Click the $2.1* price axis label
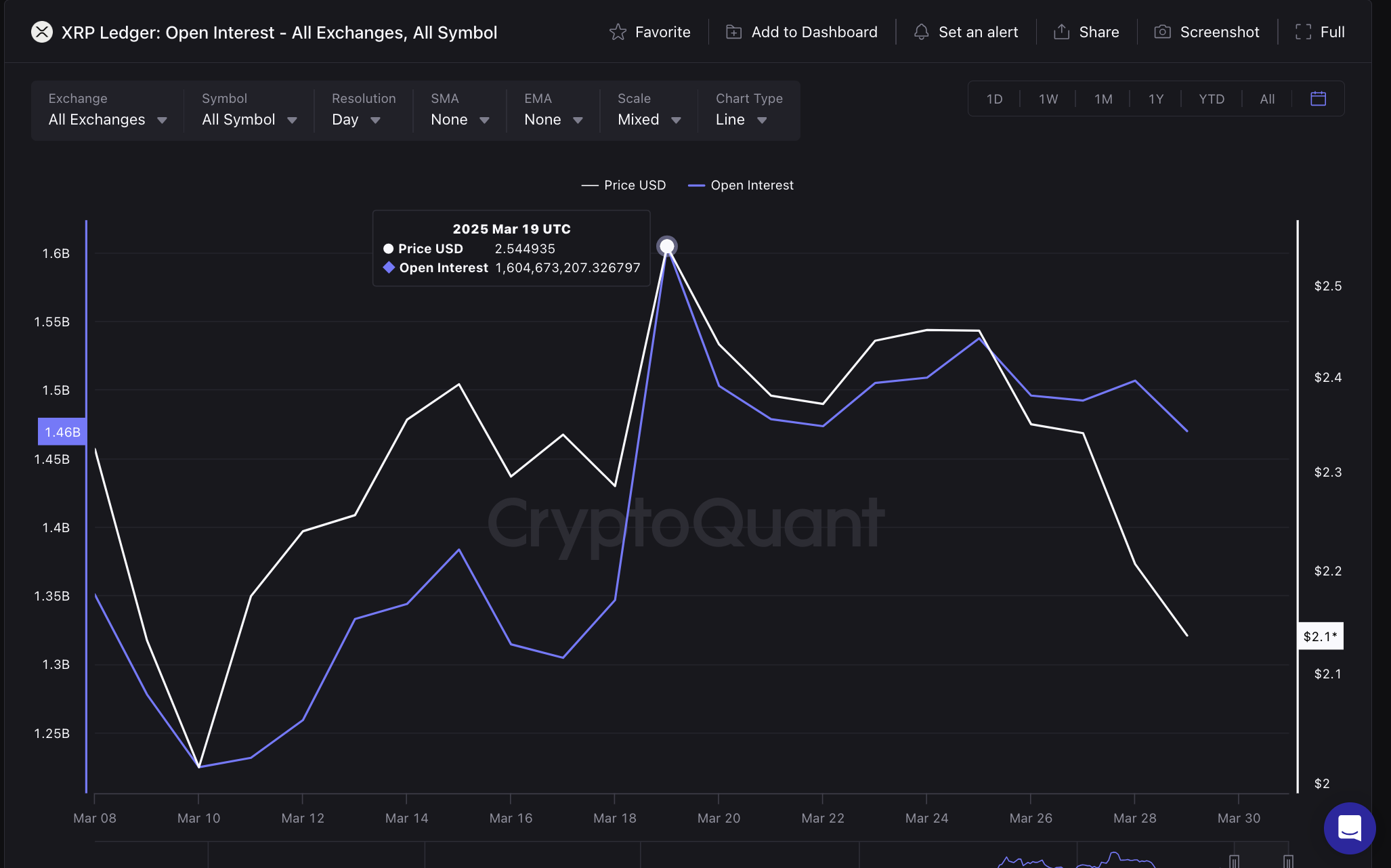The height and width of the screenshot is (868, 1391). (x=1321, y=636)
